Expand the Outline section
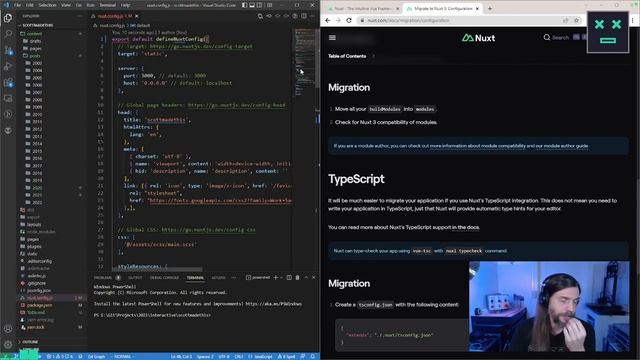The width and height of the screenshot is (640, 360). [29, 342]
